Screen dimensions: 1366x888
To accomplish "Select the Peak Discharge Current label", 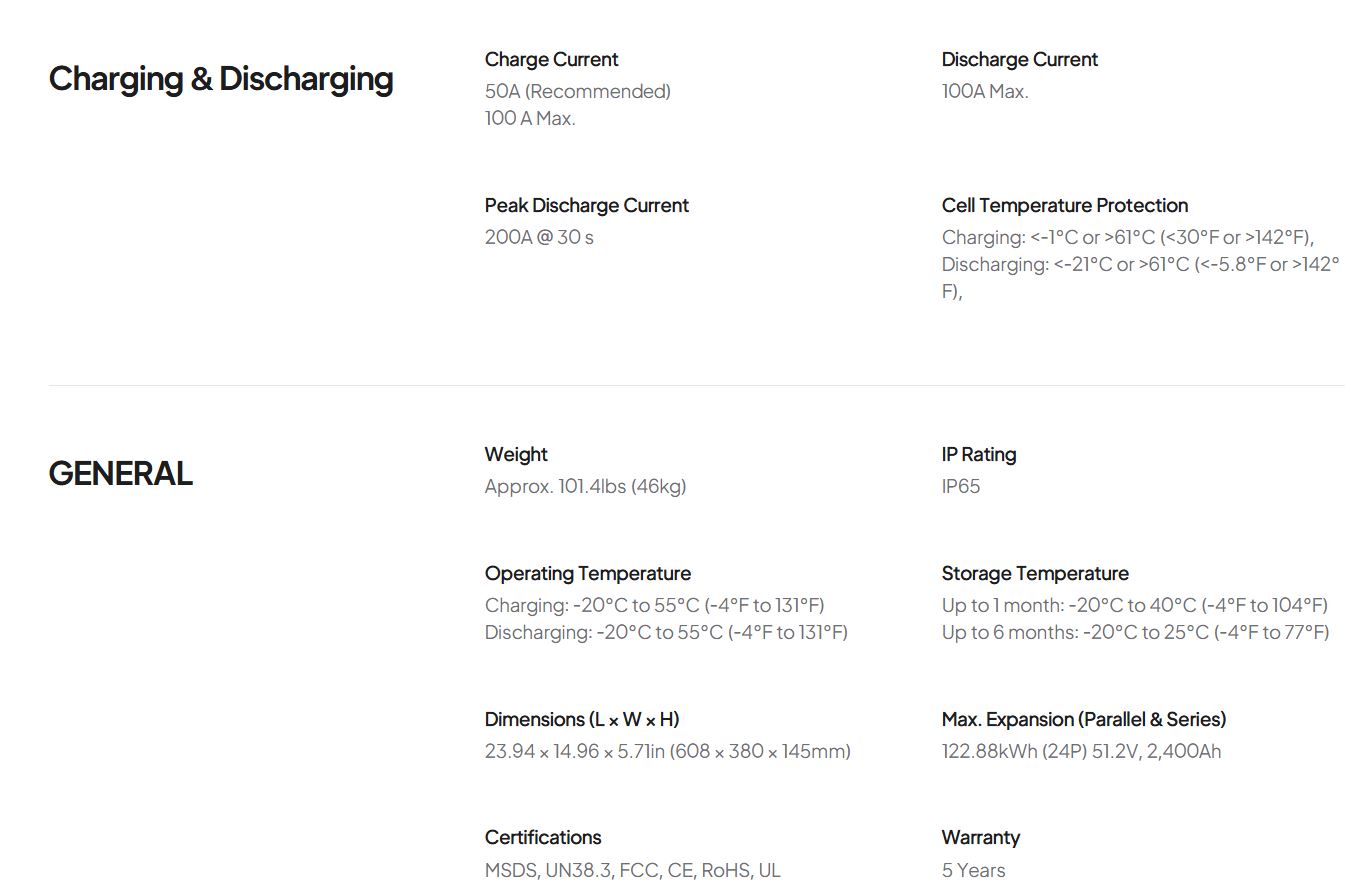I will [x=586, y=206].
